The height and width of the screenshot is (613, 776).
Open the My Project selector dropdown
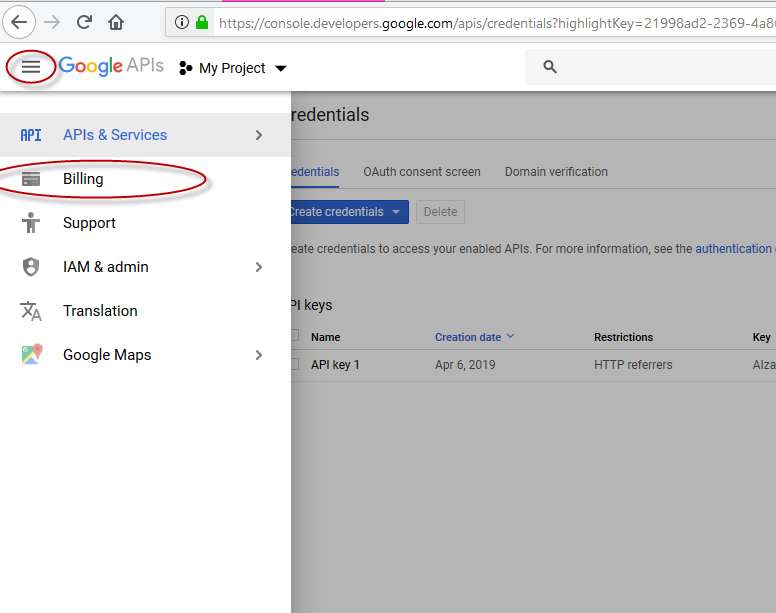pos(233,68)
